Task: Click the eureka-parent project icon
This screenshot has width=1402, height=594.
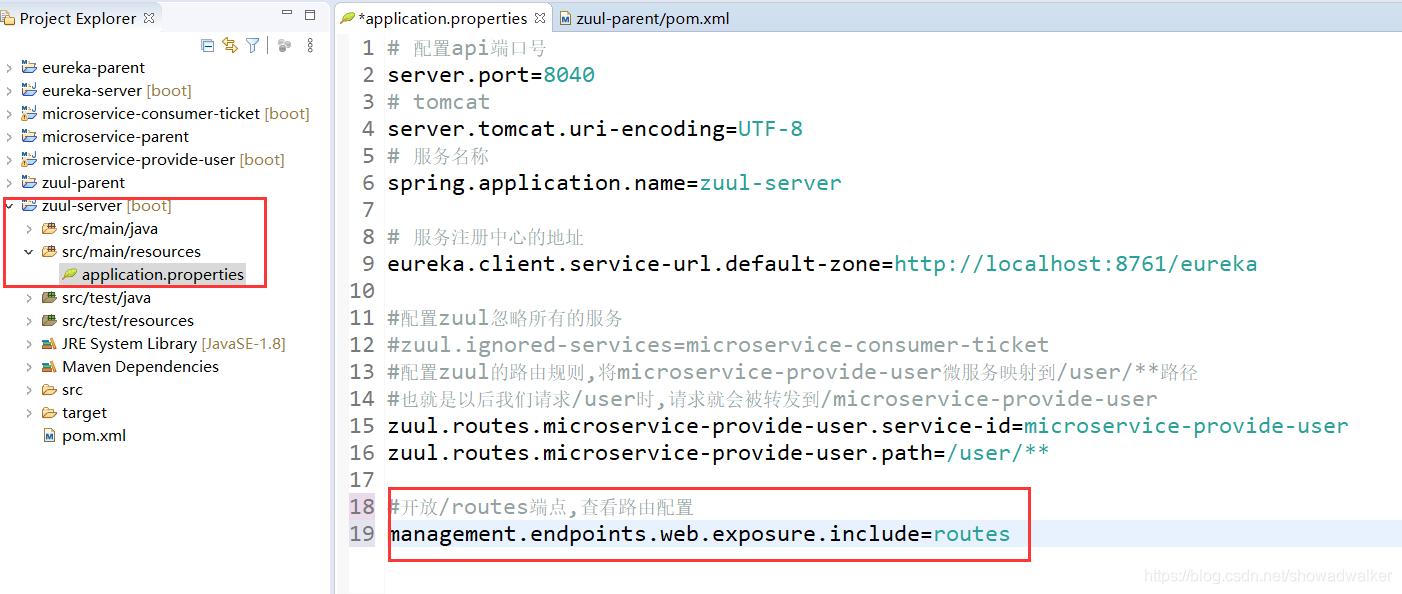Action: (29, 68)
